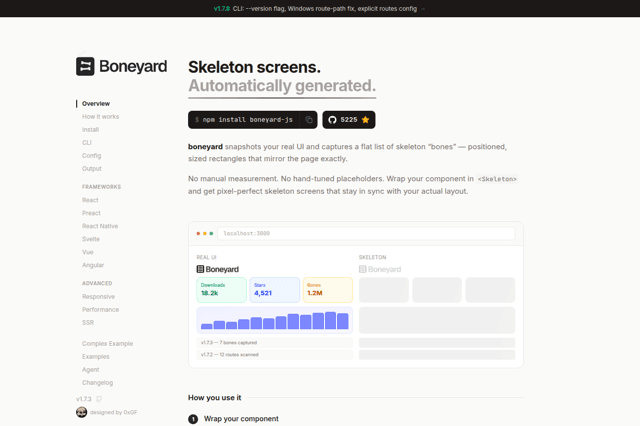This screenshot has height=426, width=640.
Task: Click the faded Boneyard icon in Skeleton demo
Action: tap(362, 269)
